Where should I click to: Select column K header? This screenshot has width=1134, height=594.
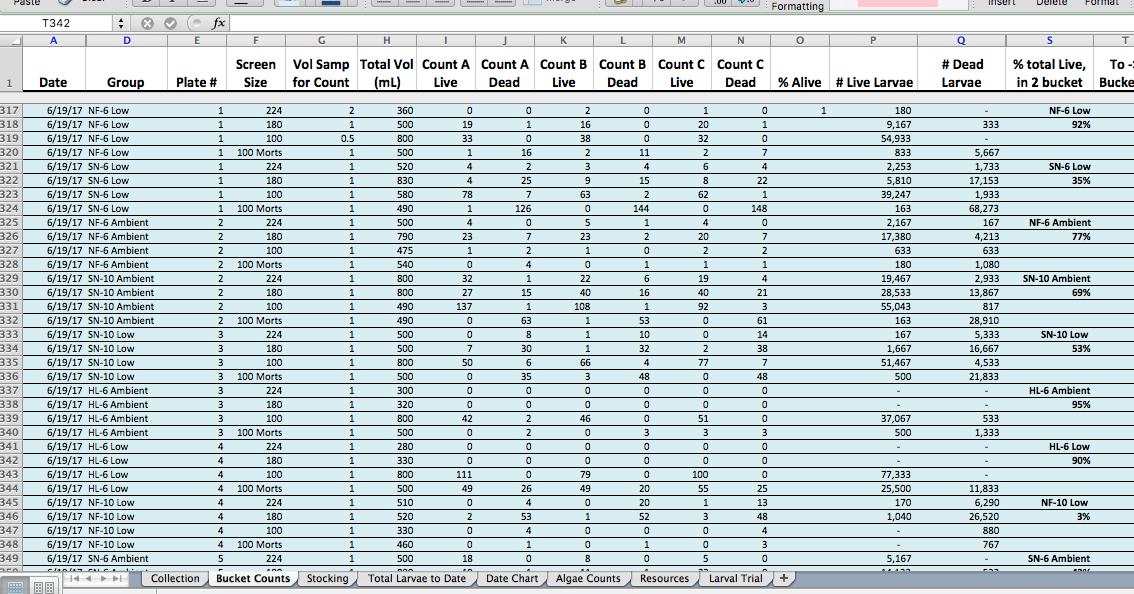tap(563, 41)
